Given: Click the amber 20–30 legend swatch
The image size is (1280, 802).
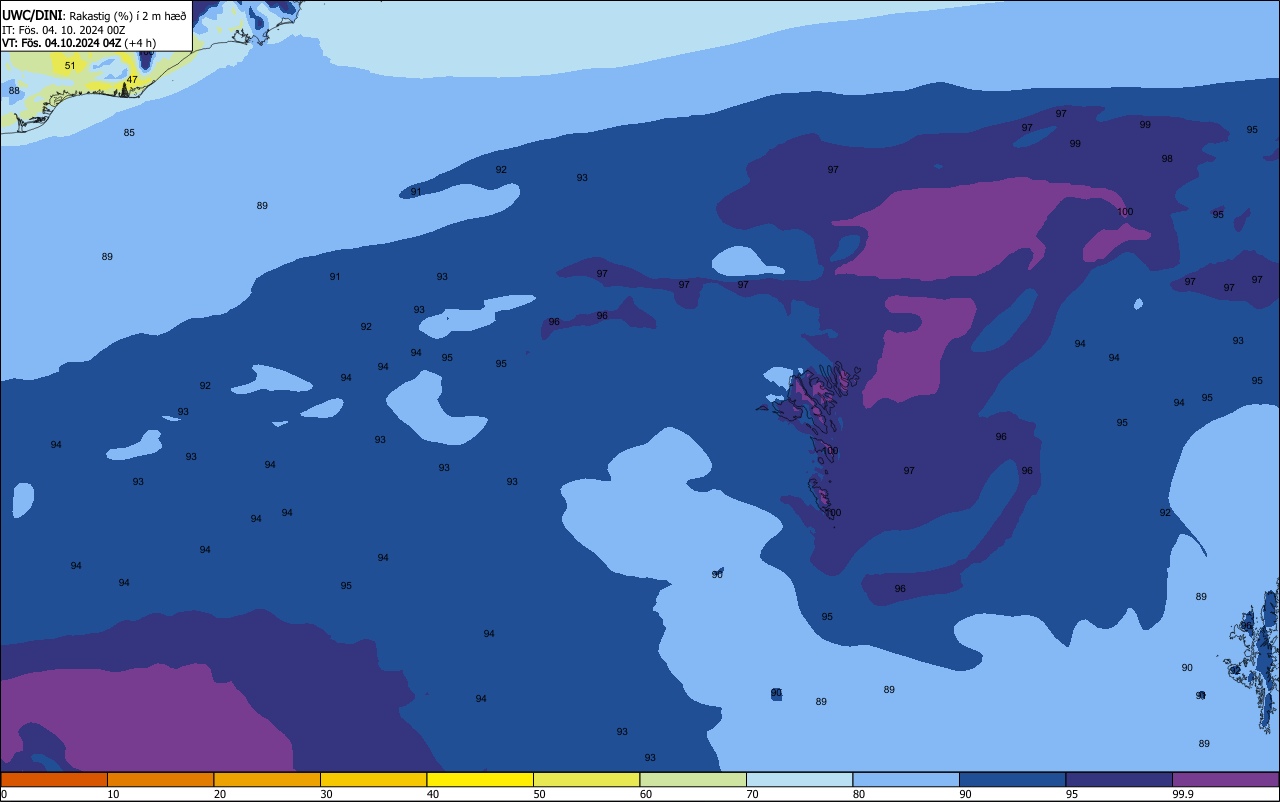Looking at the screenshot, I should (x=267, y=779).
